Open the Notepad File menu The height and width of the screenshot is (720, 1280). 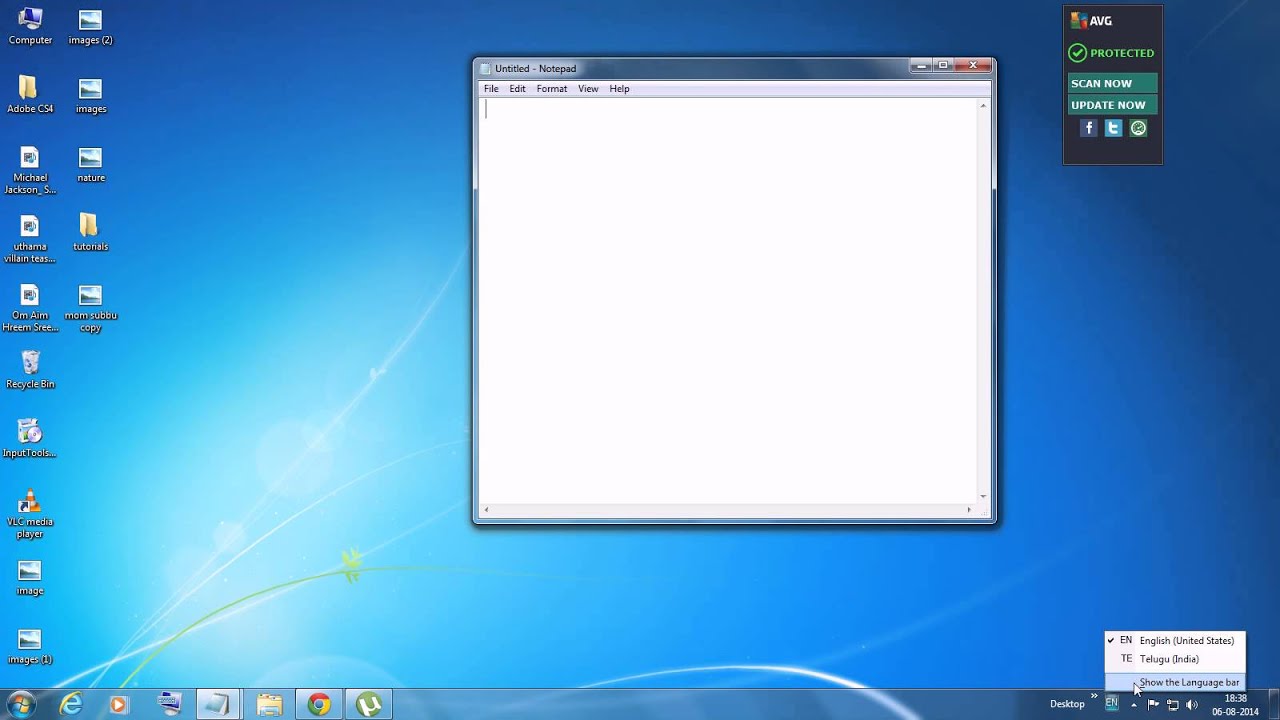491,89
